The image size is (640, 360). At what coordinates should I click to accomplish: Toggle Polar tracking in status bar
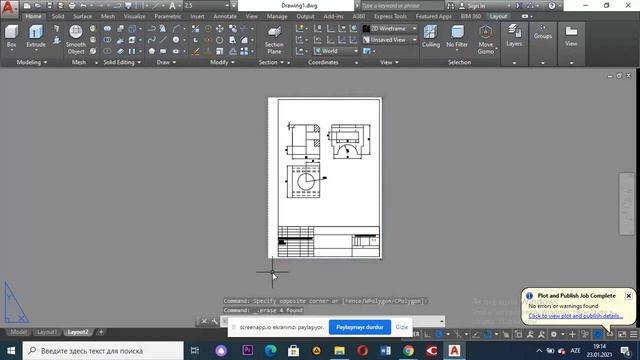click(439, 334)
